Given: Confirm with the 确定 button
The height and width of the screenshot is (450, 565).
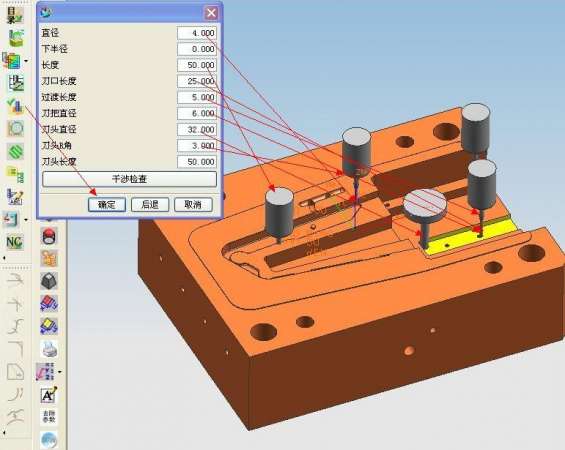Looking at the screenshot, I should coord(107,205).
